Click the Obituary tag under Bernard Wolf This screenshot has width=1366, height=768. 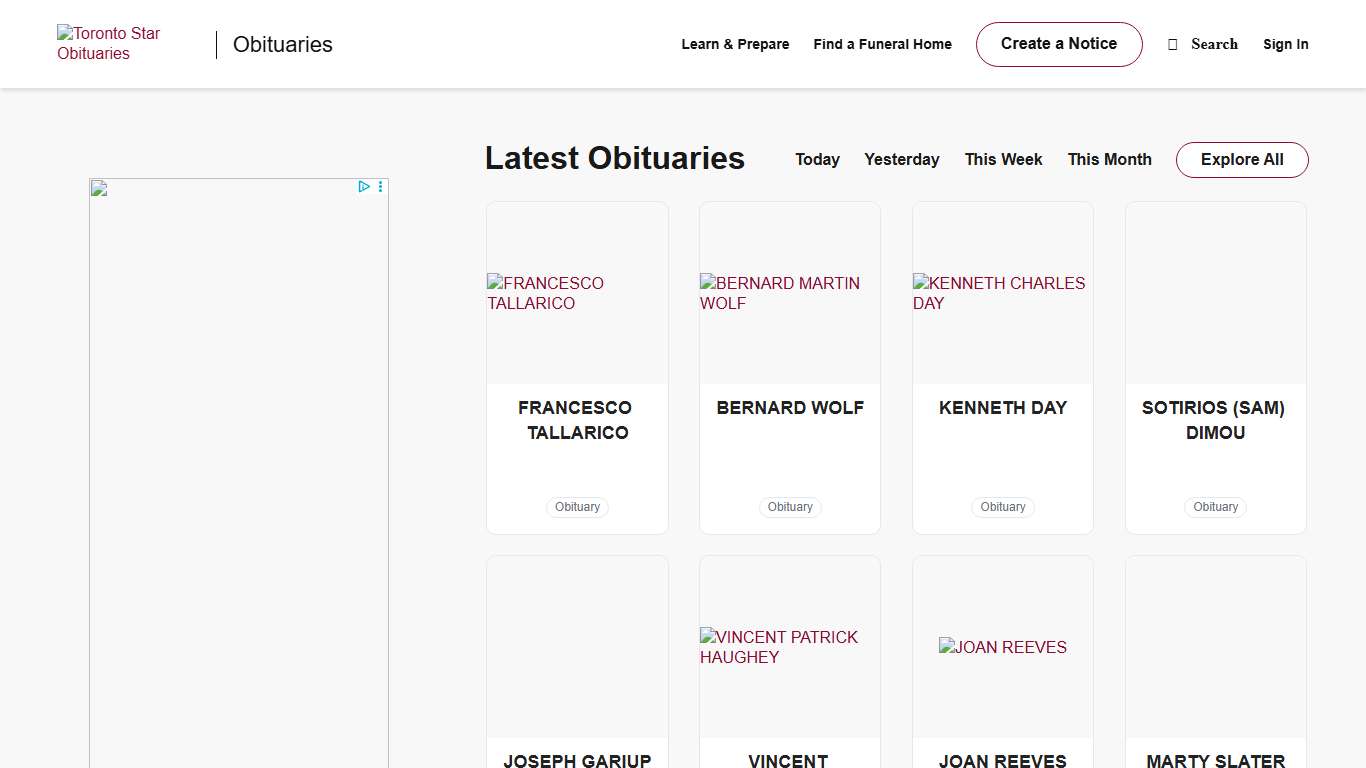click(790, 507)
